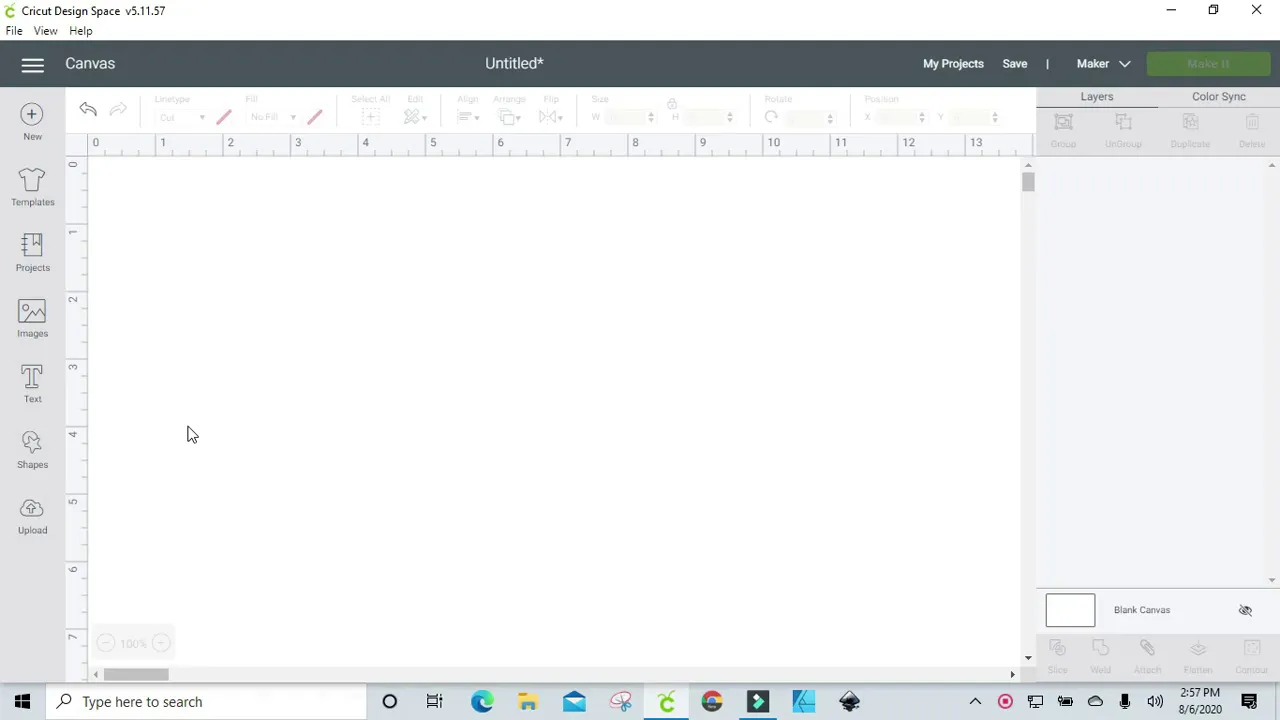This screenshot has height=720, width=1280.
Task: Switch to the Layers tab
Action: click(1097, 97)
